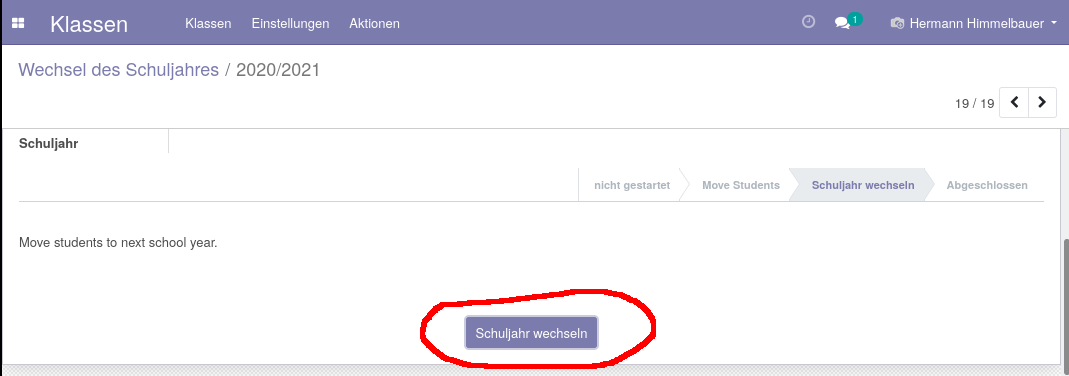The height and width of the screenshot is (376, 1069).
Task: Open the Einstellungen menu
Action: point(290,23)
